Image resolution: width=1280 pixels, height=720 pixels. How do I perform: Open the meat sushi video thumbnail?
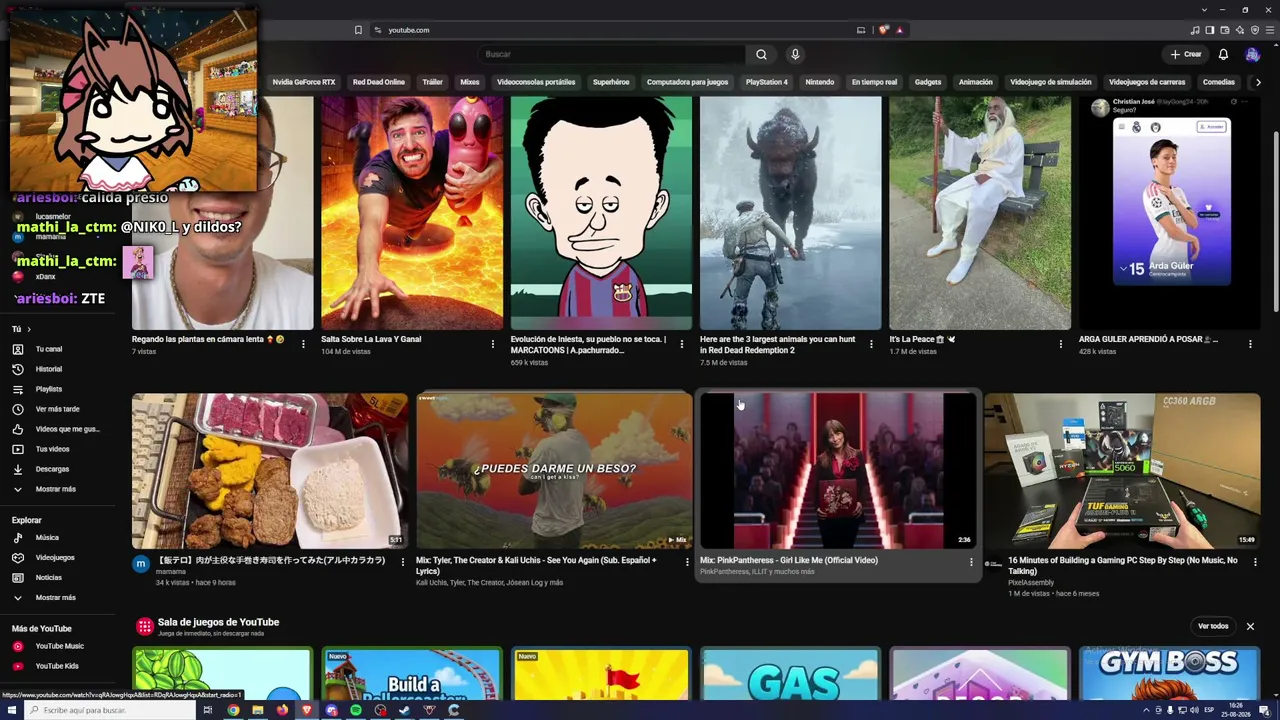270,470
